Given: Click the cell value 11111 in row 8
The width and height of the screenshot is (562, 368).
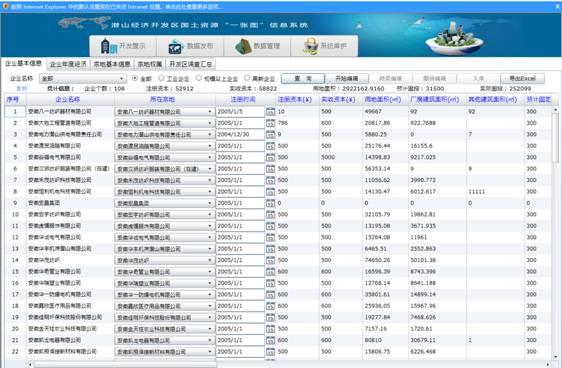Looking at the screenshot, I should 477,192.
